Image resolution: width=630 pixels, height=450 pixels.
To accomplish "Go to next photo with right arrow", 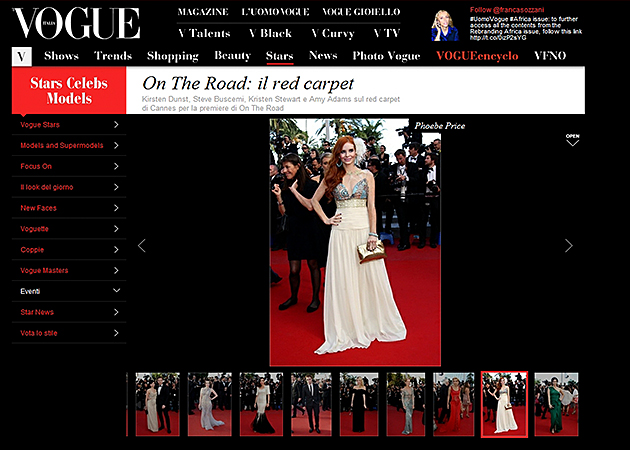I will [569, 245].
